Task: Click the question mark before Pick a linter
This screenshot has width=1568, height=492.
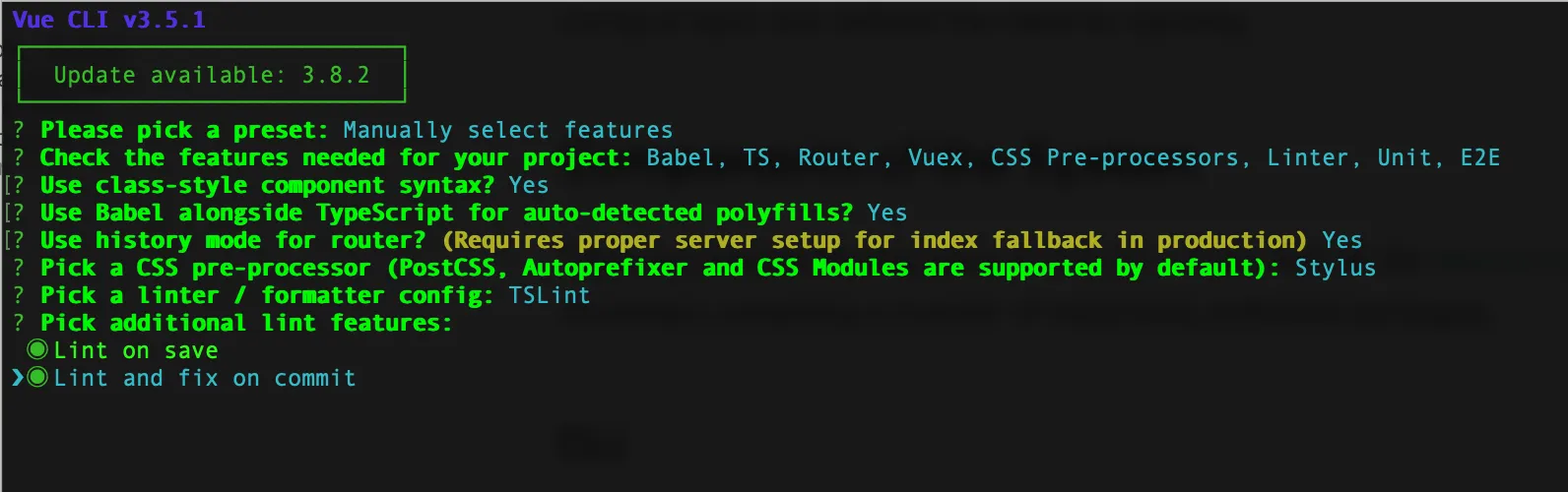Action: [x=19, y=295]
